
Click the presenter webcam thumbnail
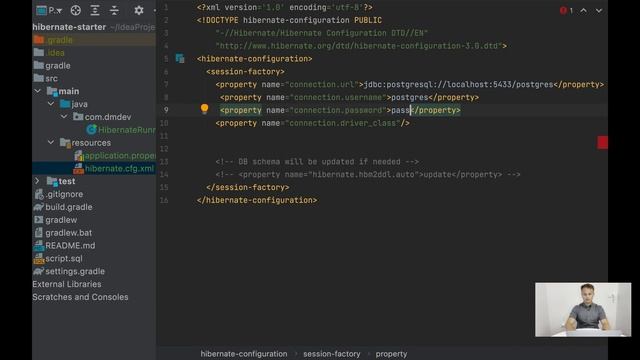point(583,310)
